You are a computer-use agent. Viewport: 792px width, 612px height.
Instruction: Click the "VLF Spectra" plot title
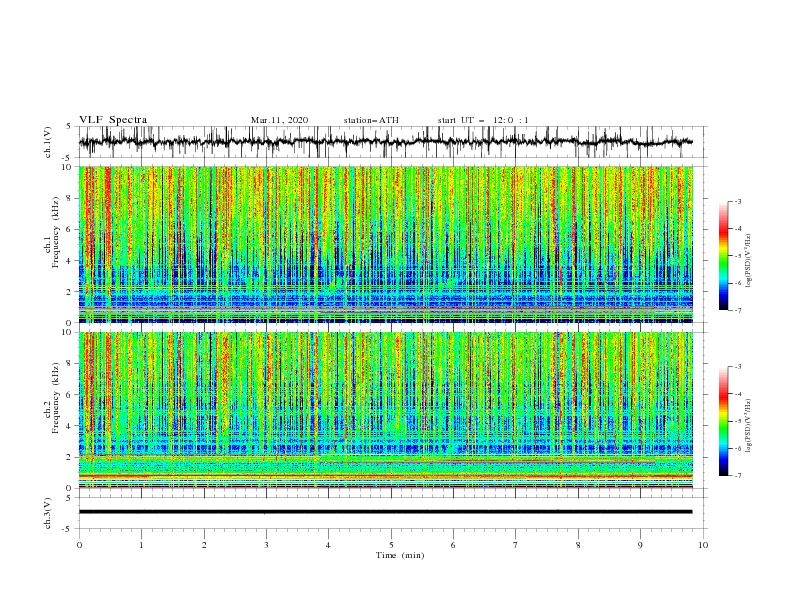(x=113, y=120)
